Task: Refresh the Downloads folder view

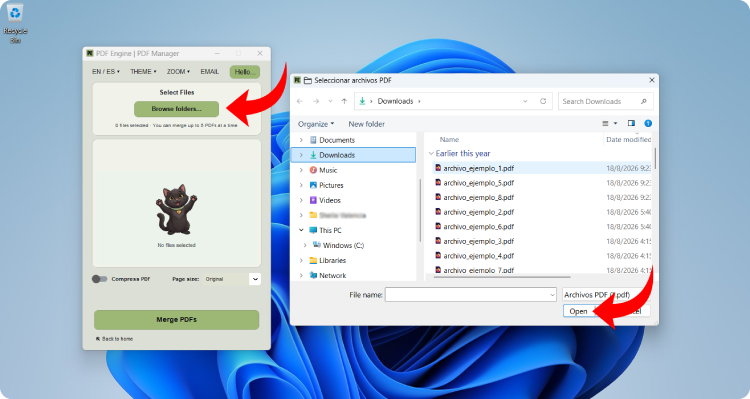Action: click(543, 101)
